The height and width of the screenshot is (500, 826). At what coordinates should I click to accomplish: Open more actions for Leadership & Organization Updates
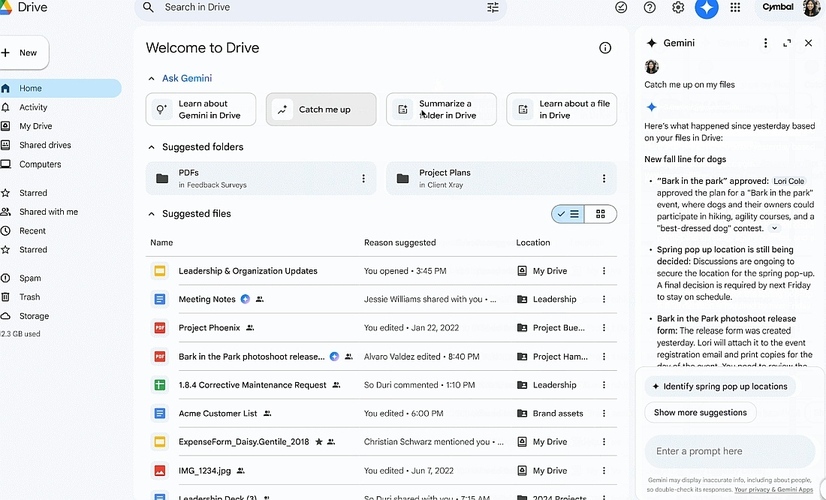[x=604, y=271]
